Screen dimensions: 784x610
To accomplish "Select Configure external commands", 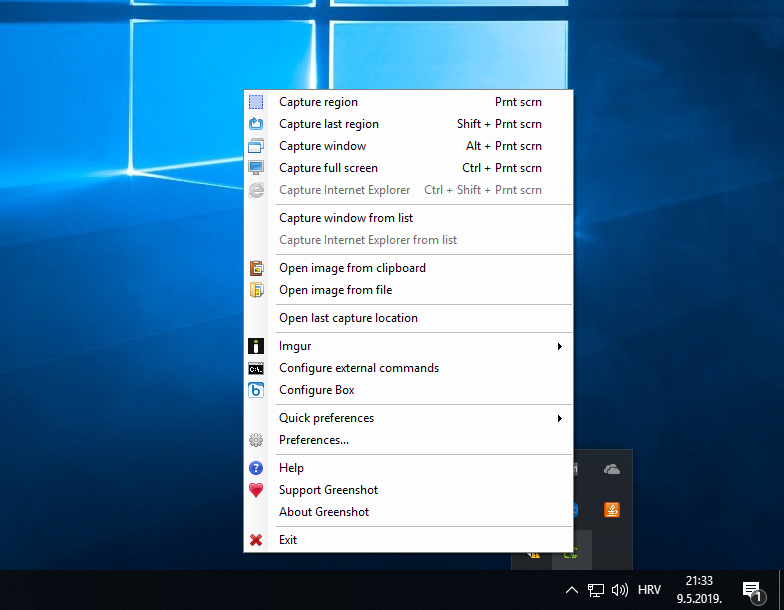I will click(x=408, y=368).
